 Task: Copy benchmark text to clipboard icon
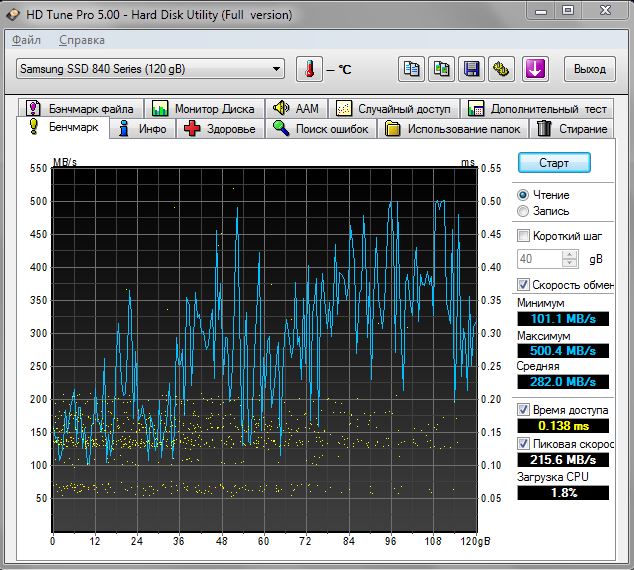pos(411,69)
